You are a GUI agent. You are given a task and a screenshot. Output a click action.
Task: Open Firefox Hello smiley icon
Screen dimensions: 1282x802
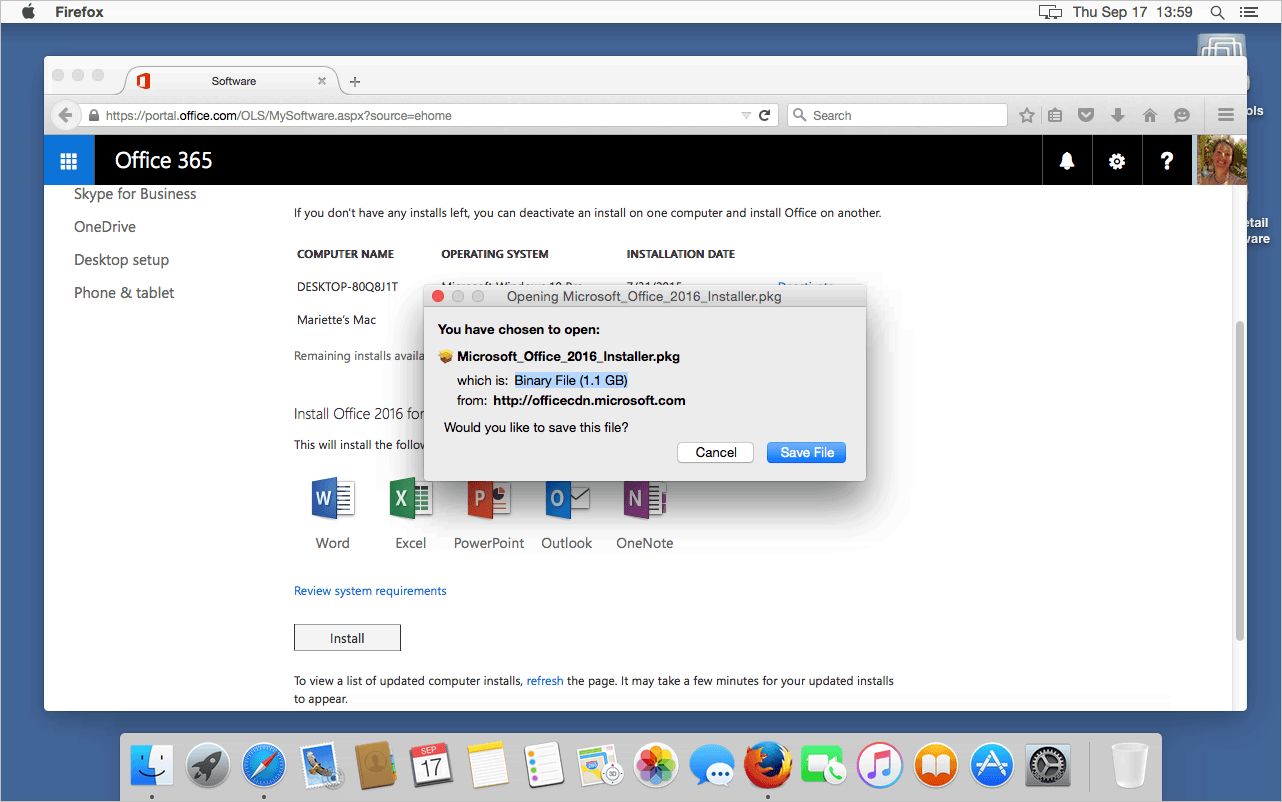coord(1182,115)
